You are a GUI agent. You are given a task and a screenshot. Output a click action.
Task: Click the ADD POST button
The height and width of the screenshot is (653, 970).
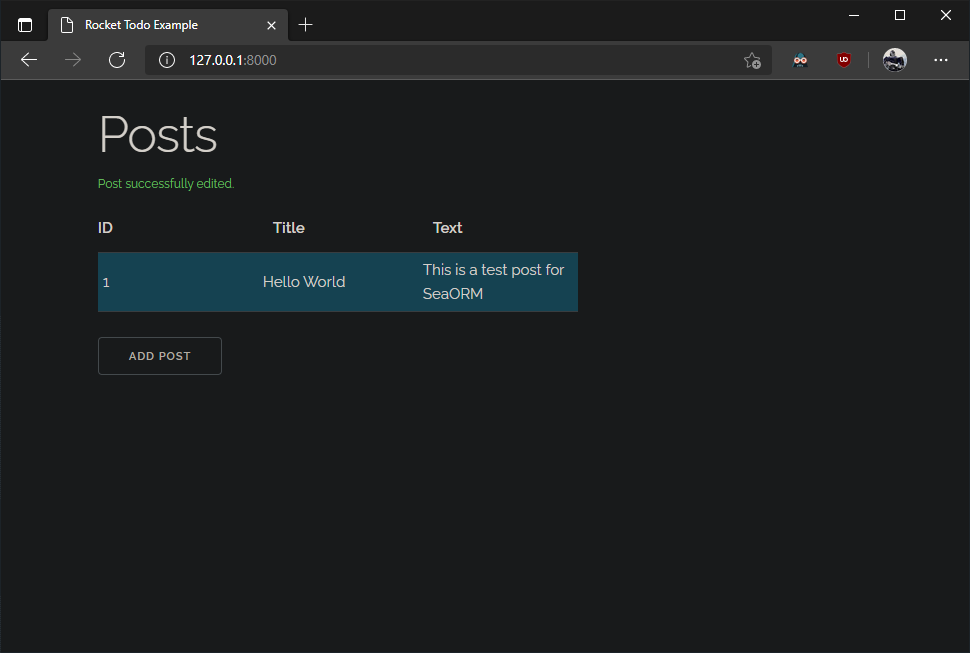[160, 356]
